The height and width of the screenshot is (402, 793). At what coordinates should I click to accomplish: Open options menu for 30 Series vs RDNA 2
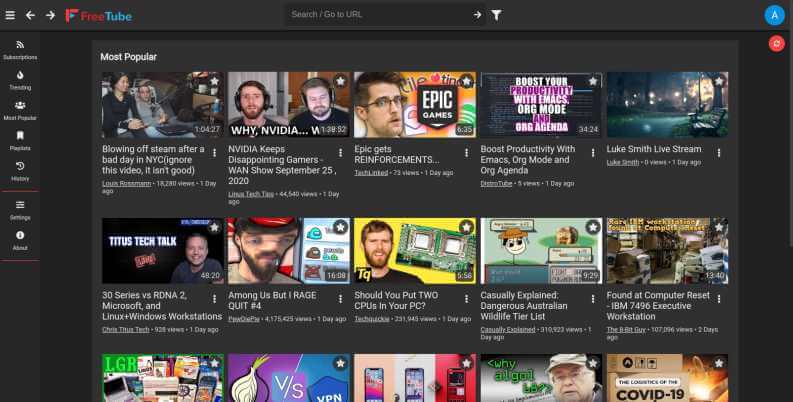tap(214, 299)
